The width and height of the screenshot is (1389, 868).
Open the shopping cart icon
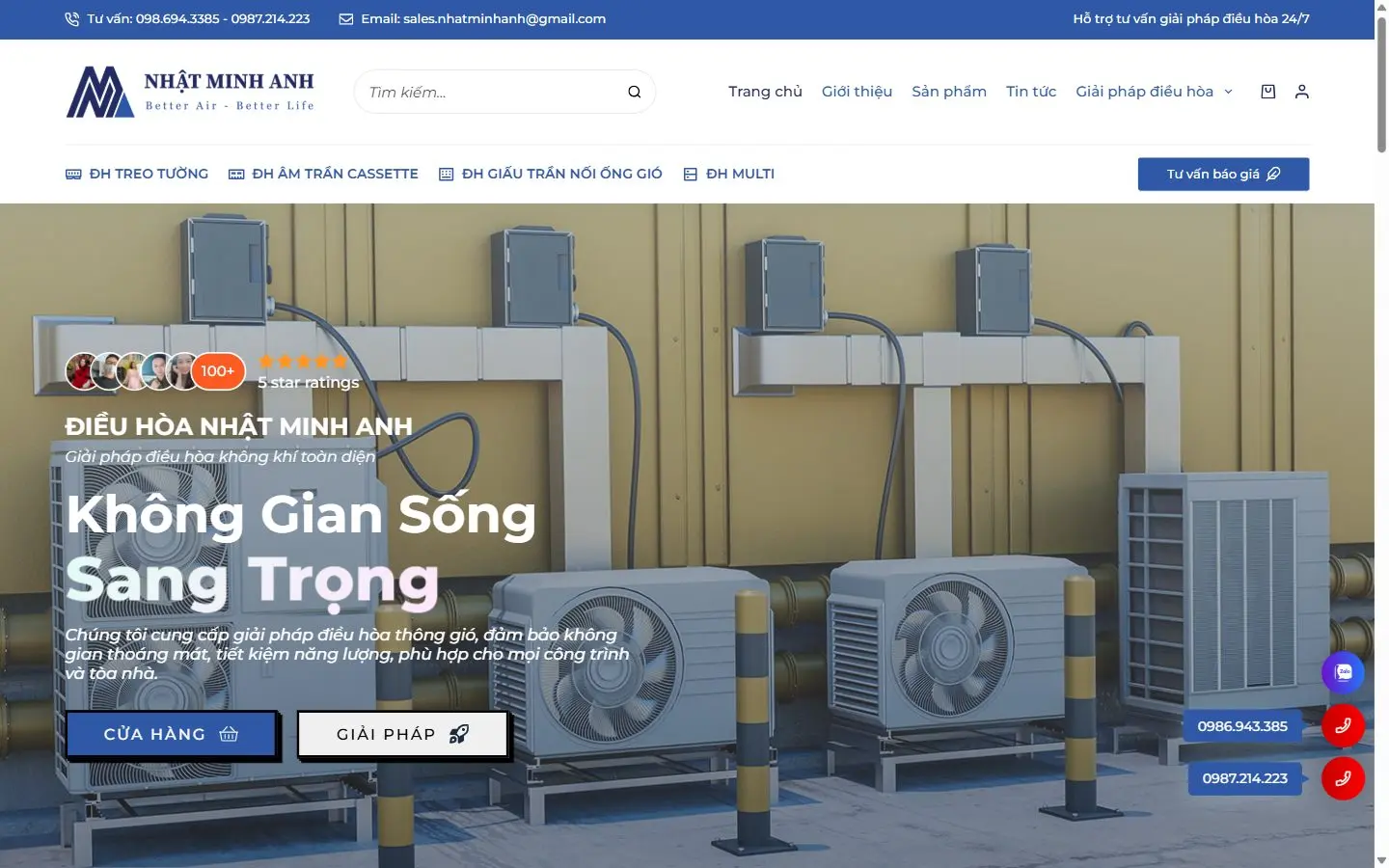(x=1268, y=92)
